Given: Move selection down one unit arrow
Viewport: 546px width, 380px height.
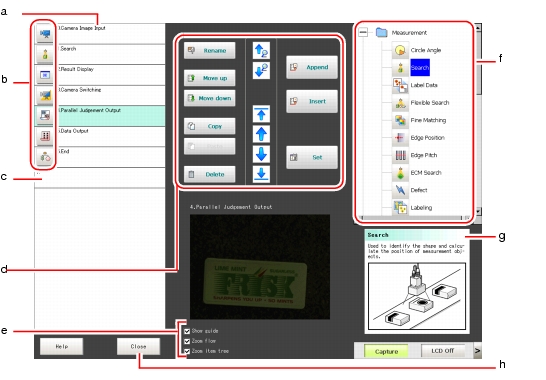Looking at the screenshot, I should click(x=261, y=154).
